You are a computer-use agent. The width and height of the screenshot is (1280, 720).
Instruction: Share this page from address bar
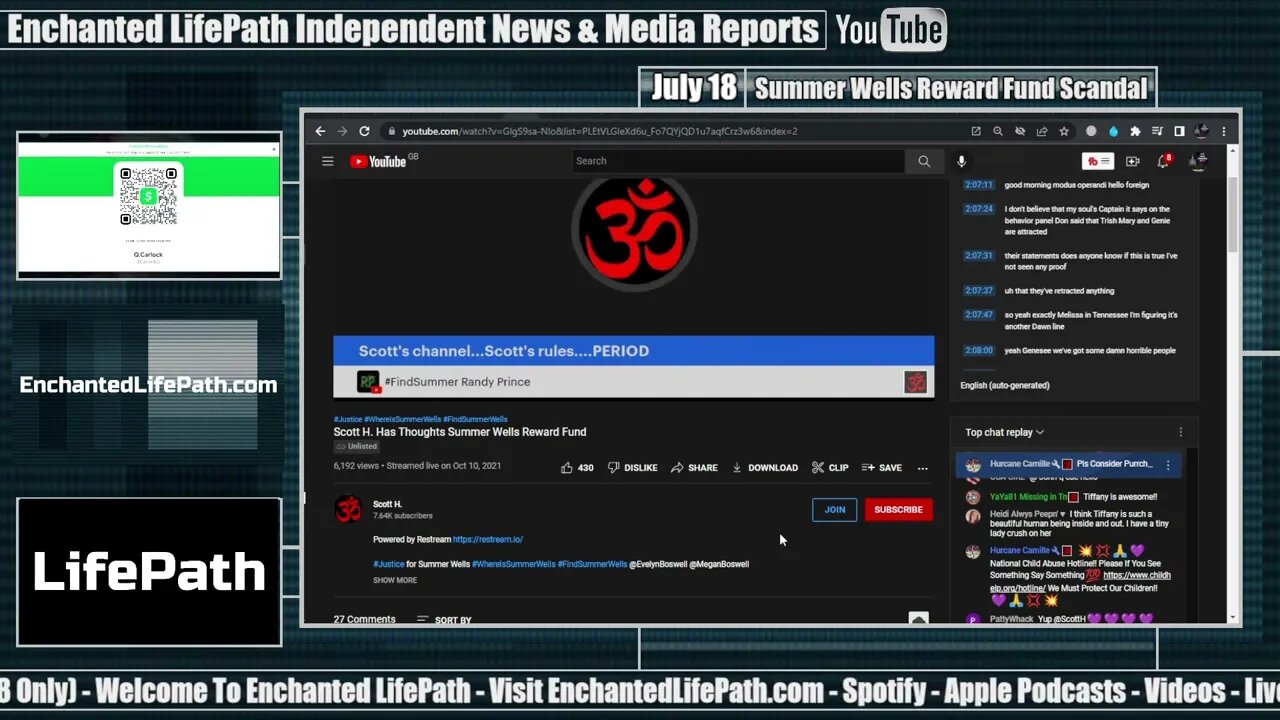pyautogui.click(x=1042, y=131)
